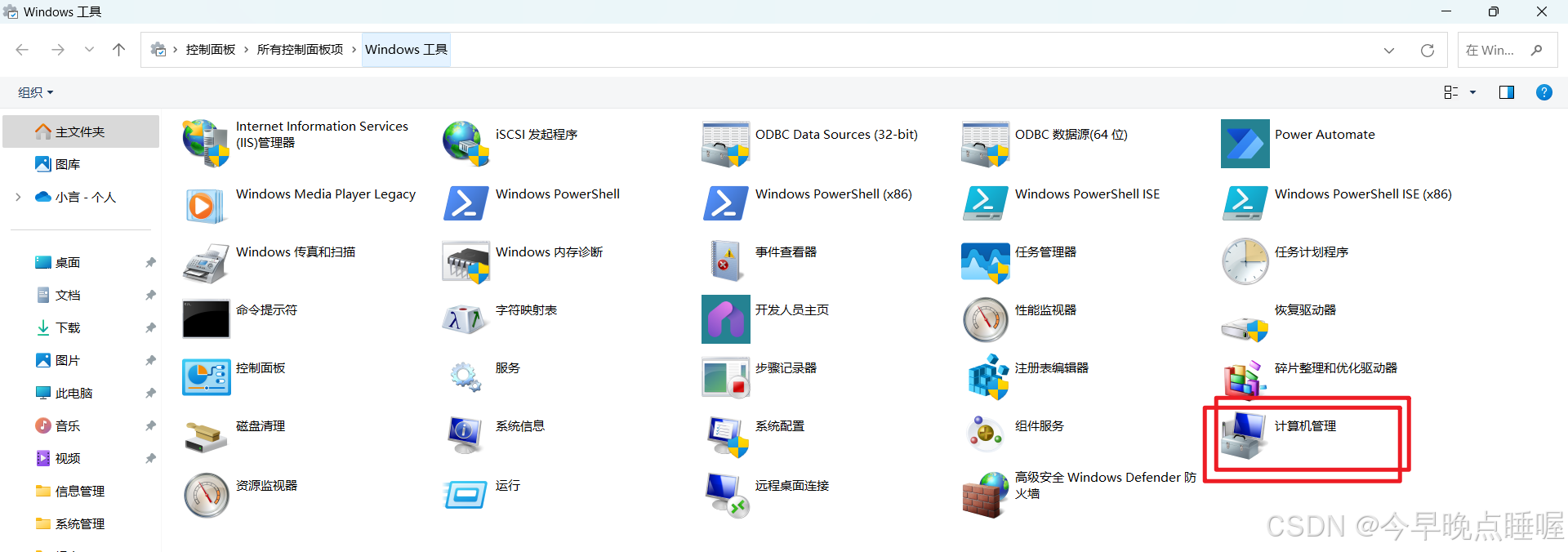Screen dimensions: 1568x552
Task: Launch Windows PowerShell icon
Action: [465, 203]
